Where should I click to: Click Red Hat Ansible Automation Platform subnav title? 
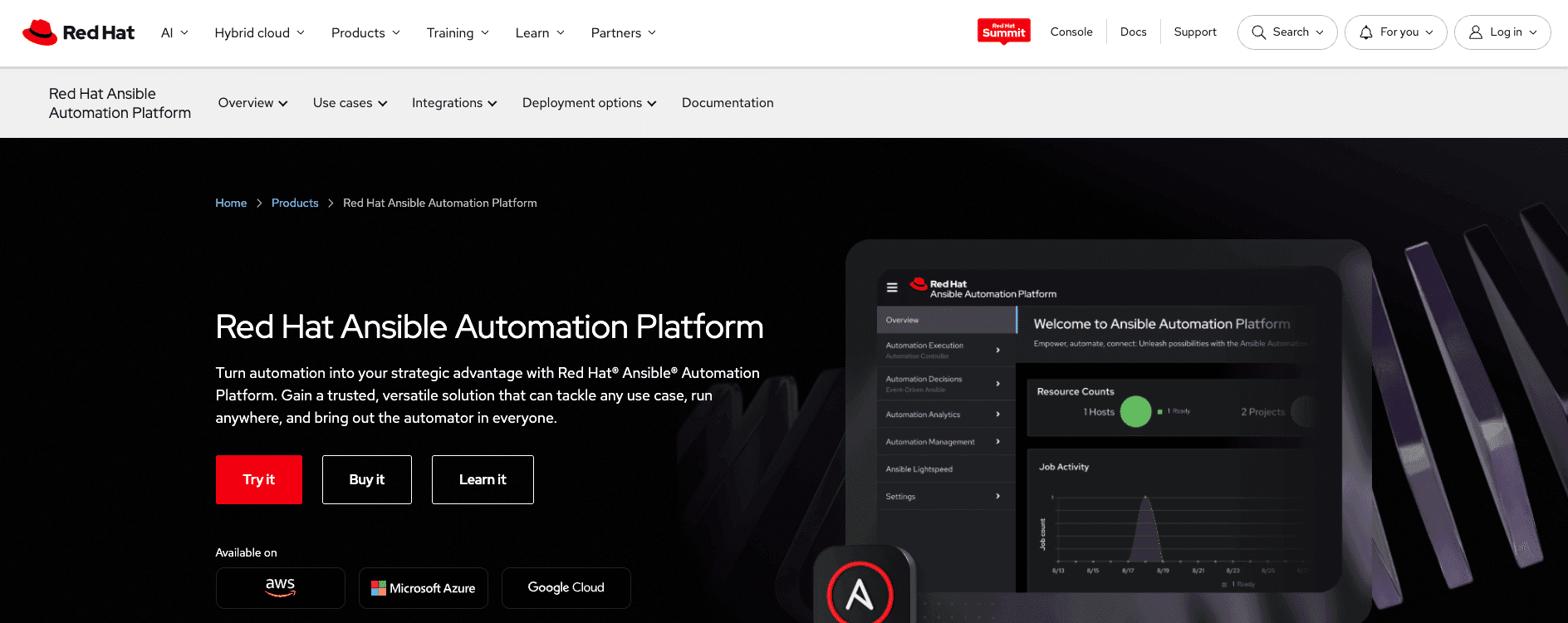pos(120,103)
